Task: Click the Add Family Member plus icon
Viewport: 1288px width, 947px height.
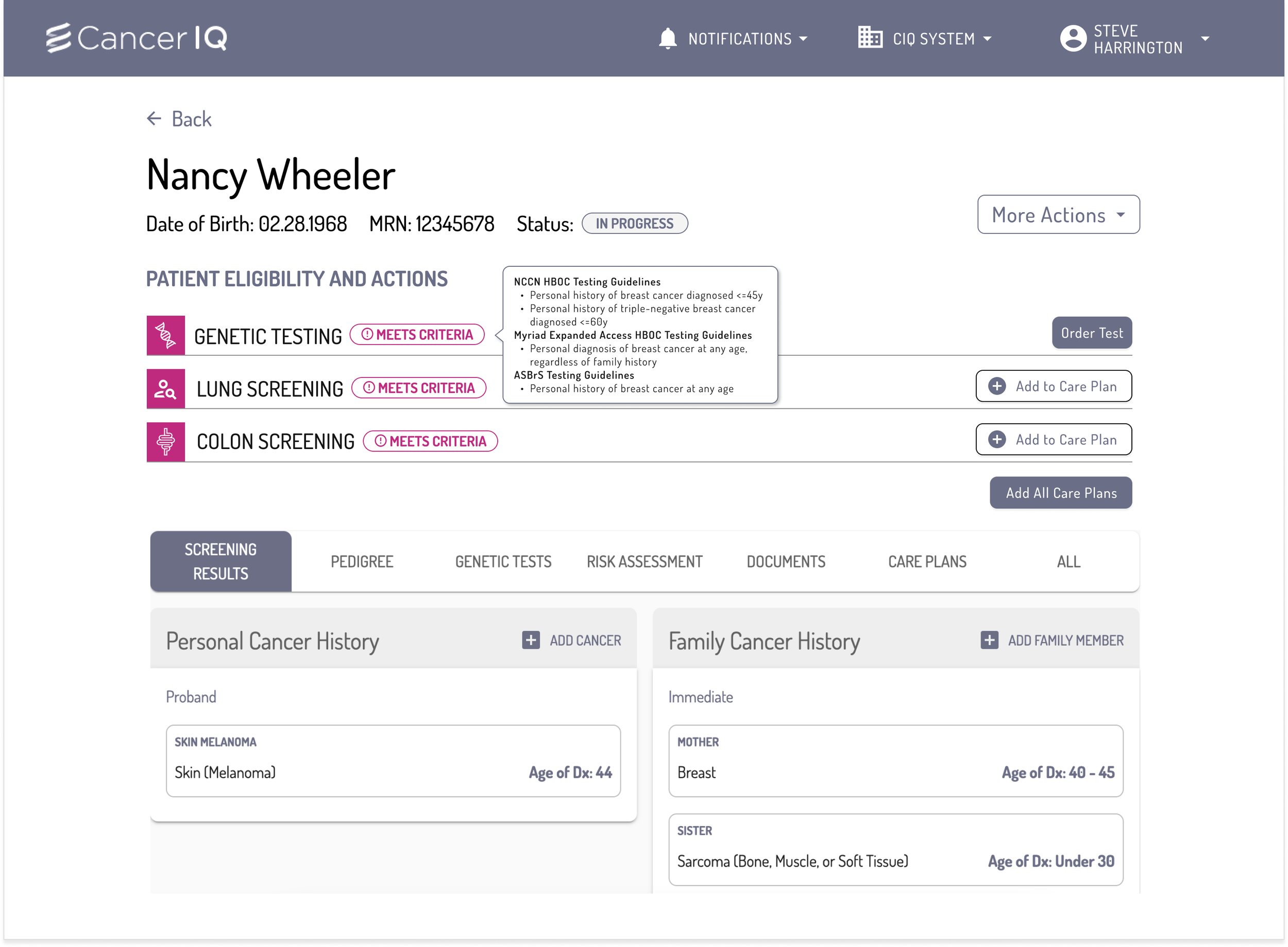Action: (x=989, y=640)
